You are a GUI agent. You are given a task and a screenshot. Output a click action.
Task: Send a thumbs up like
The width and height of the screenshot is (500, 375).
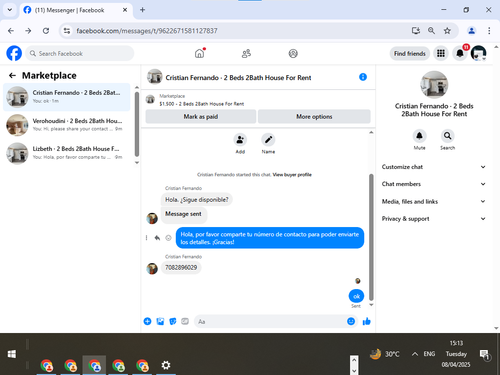click(367, 321)
